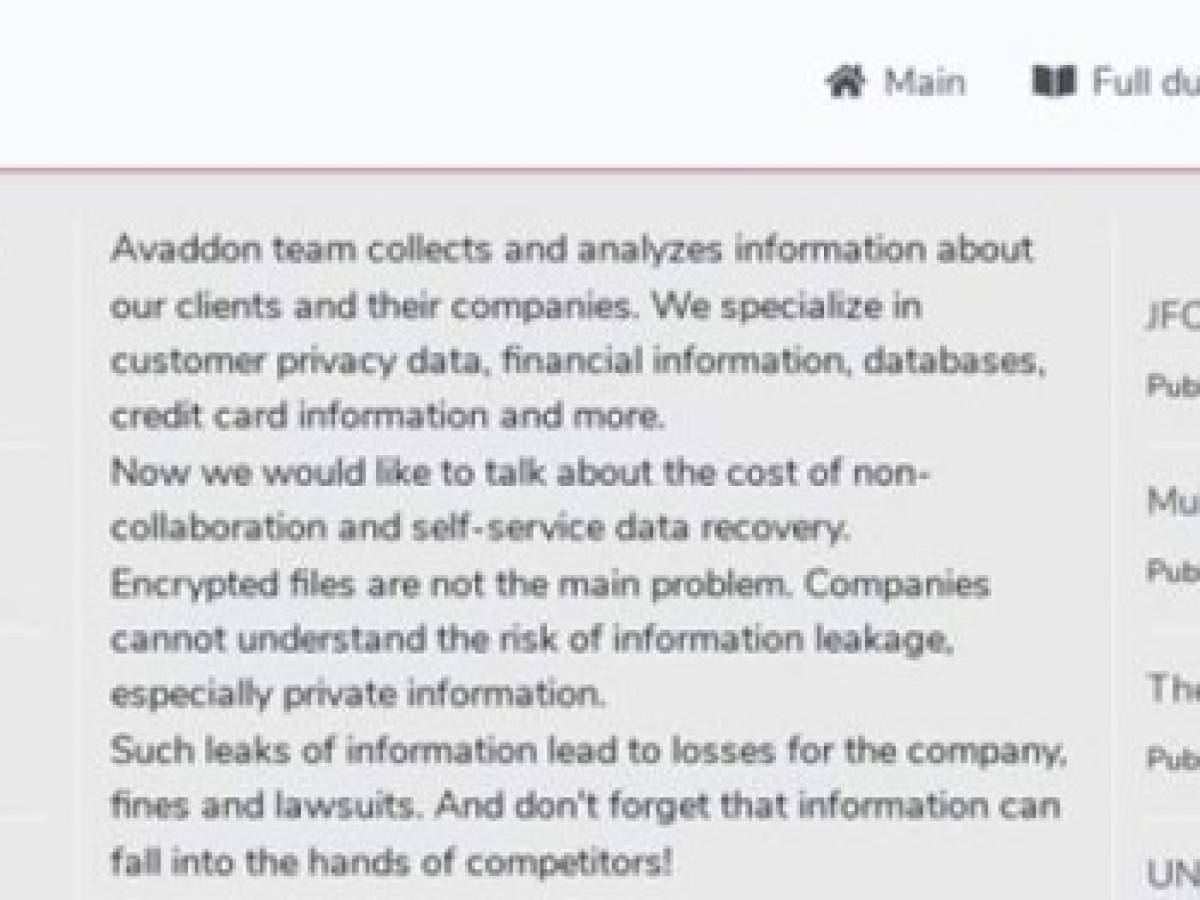Click the Published label under Mu entry
This screenshot has height=900, width=1200.
tap(1172, 571)
